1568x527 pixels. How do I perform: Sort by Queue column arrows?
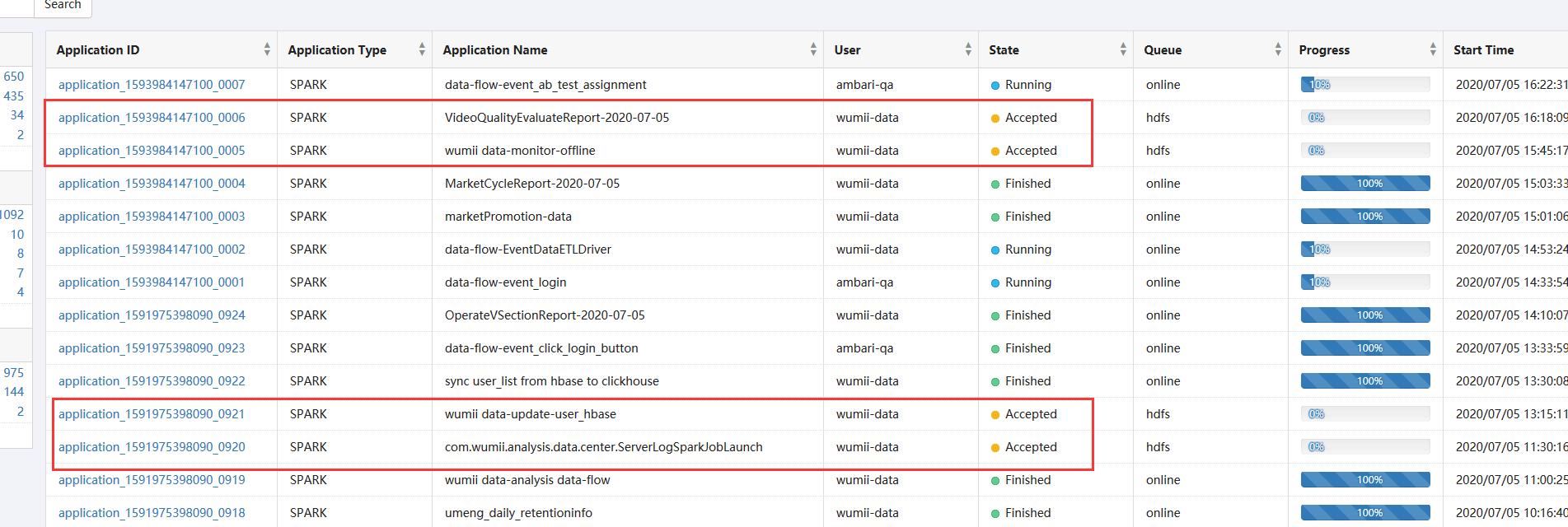[x=1278, y=50]
